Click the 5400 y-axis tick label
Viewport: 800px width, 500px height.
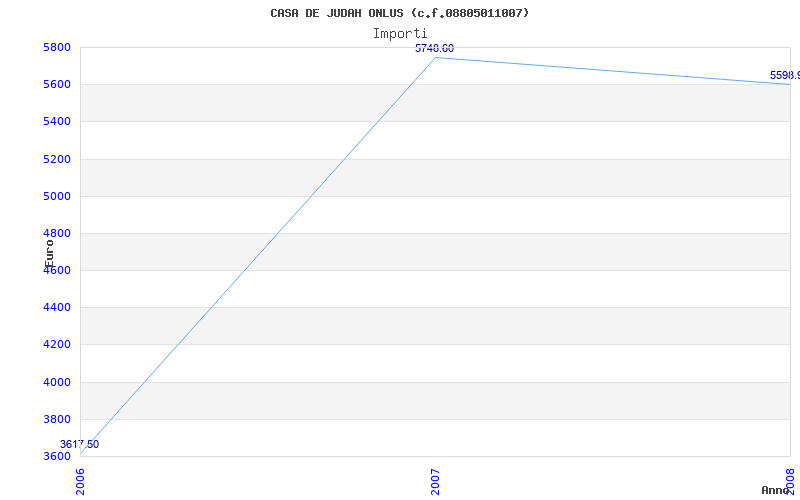click(x=55, y=121)
